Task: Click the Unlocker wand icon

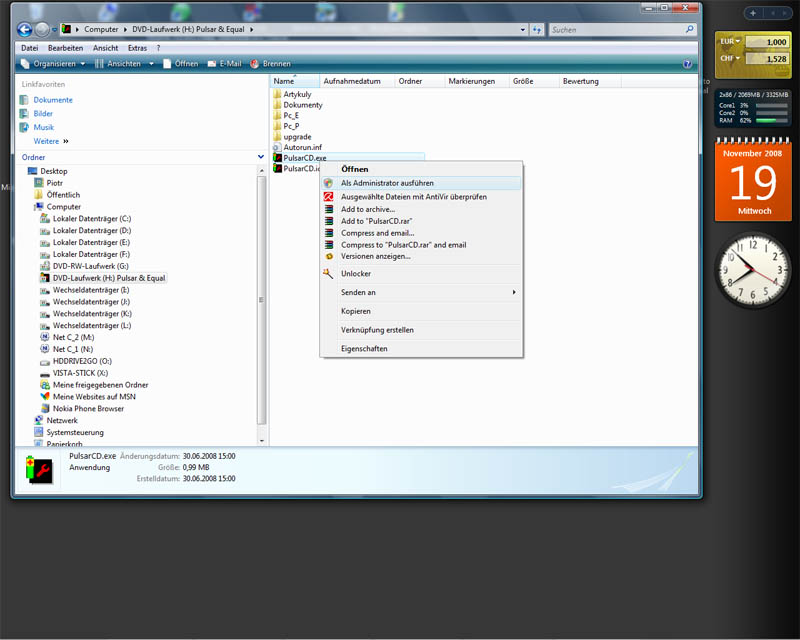Action: click(x=328, y=274)
